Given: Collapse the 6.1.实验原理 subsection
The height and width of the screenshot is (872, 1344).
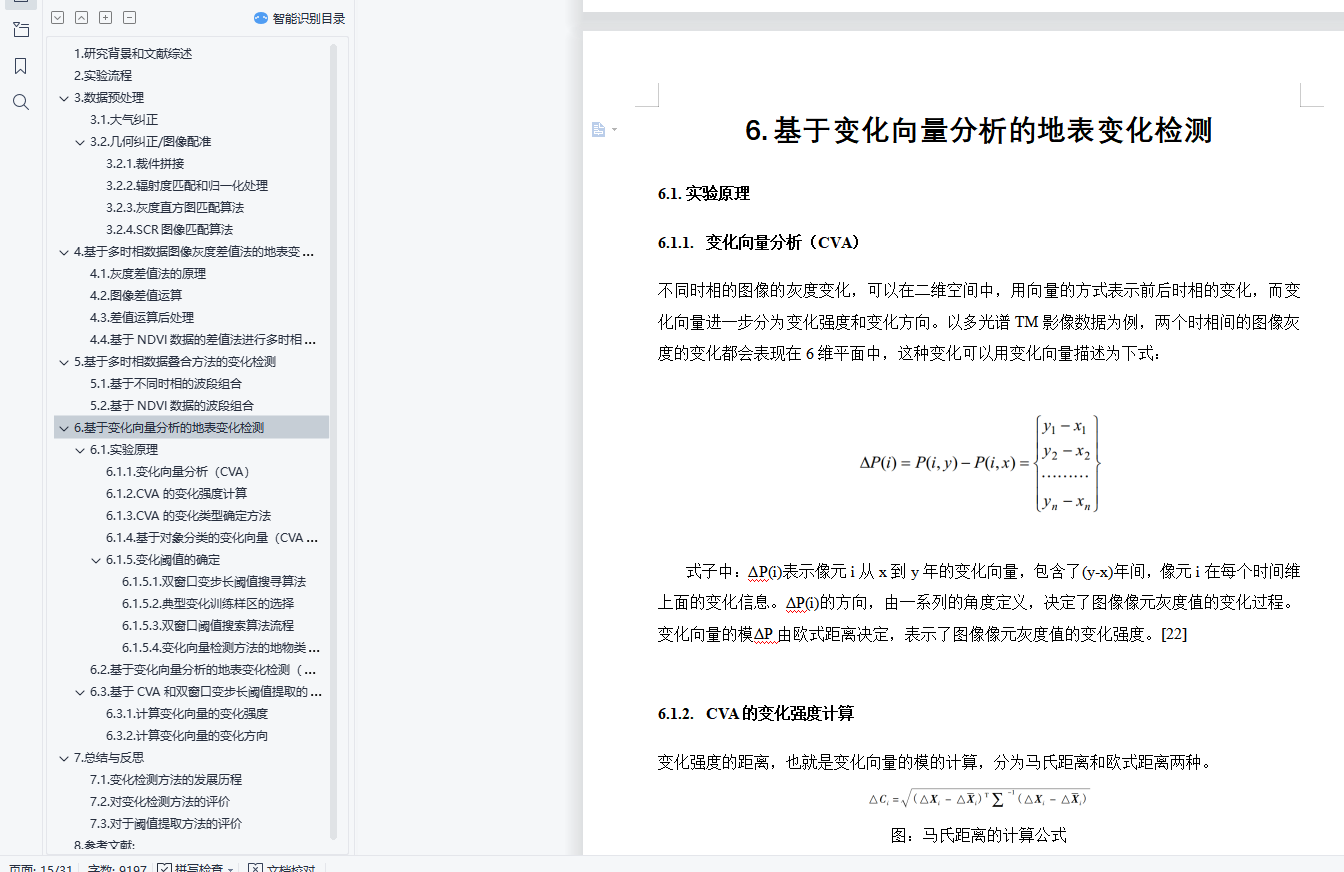Looking at the screenshot, I should pos(80,450).
